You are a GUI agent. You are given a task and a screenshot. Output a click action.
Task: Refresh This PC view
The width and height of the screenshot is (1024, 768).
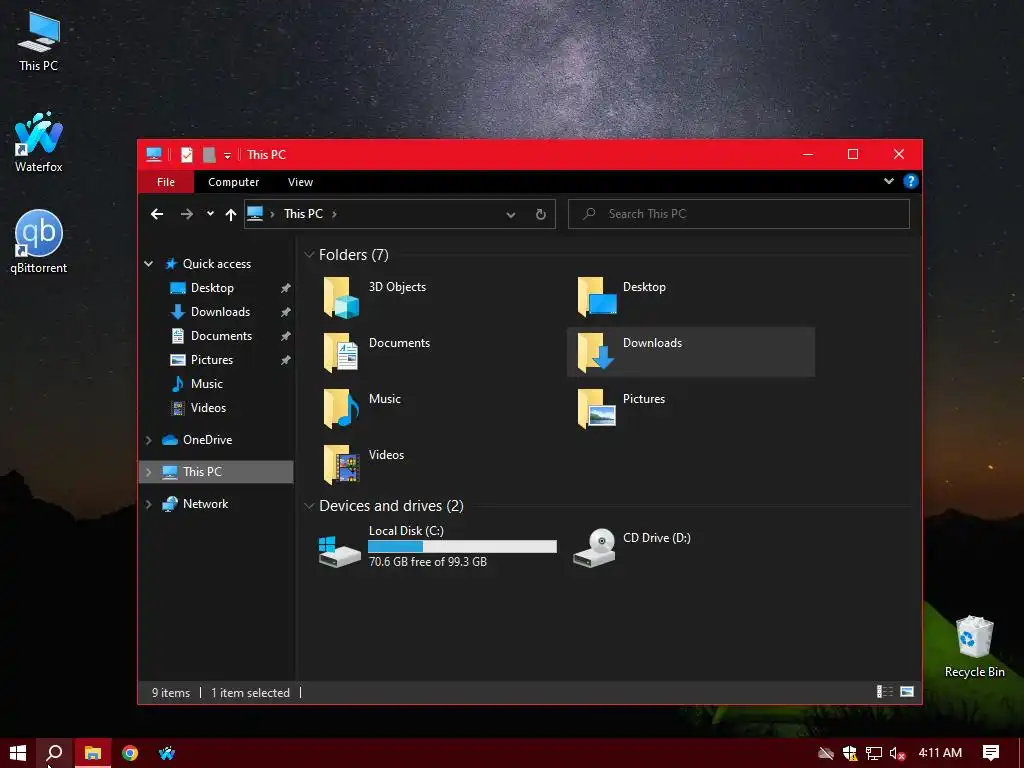[541, 214]
